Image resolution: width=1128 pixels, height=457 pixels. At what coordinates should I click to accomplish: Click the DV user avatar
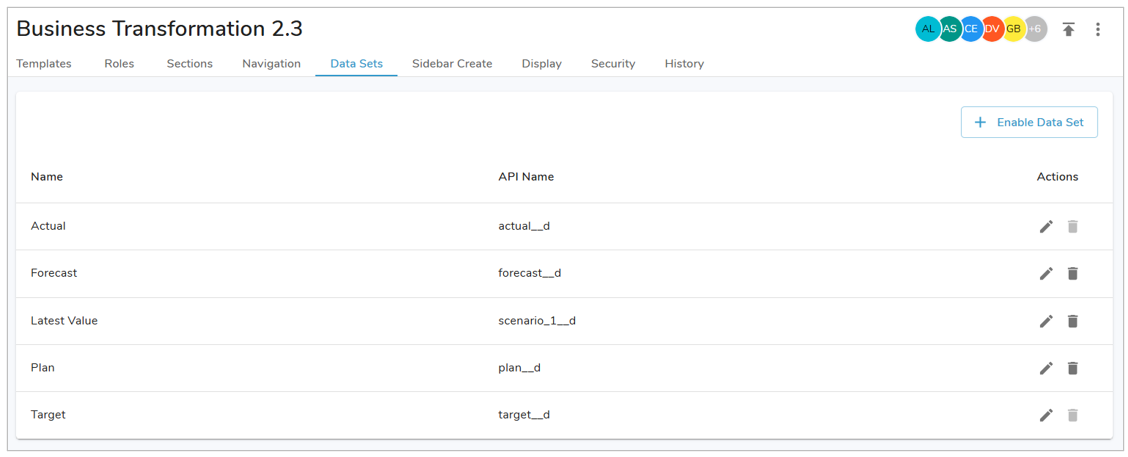[x=992, y=29]
